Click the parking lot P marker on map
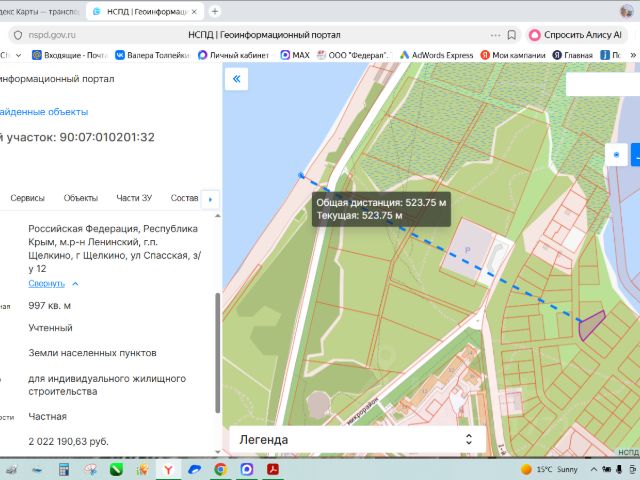This screenshot has width=640, height=480. [x=468, y=250]
